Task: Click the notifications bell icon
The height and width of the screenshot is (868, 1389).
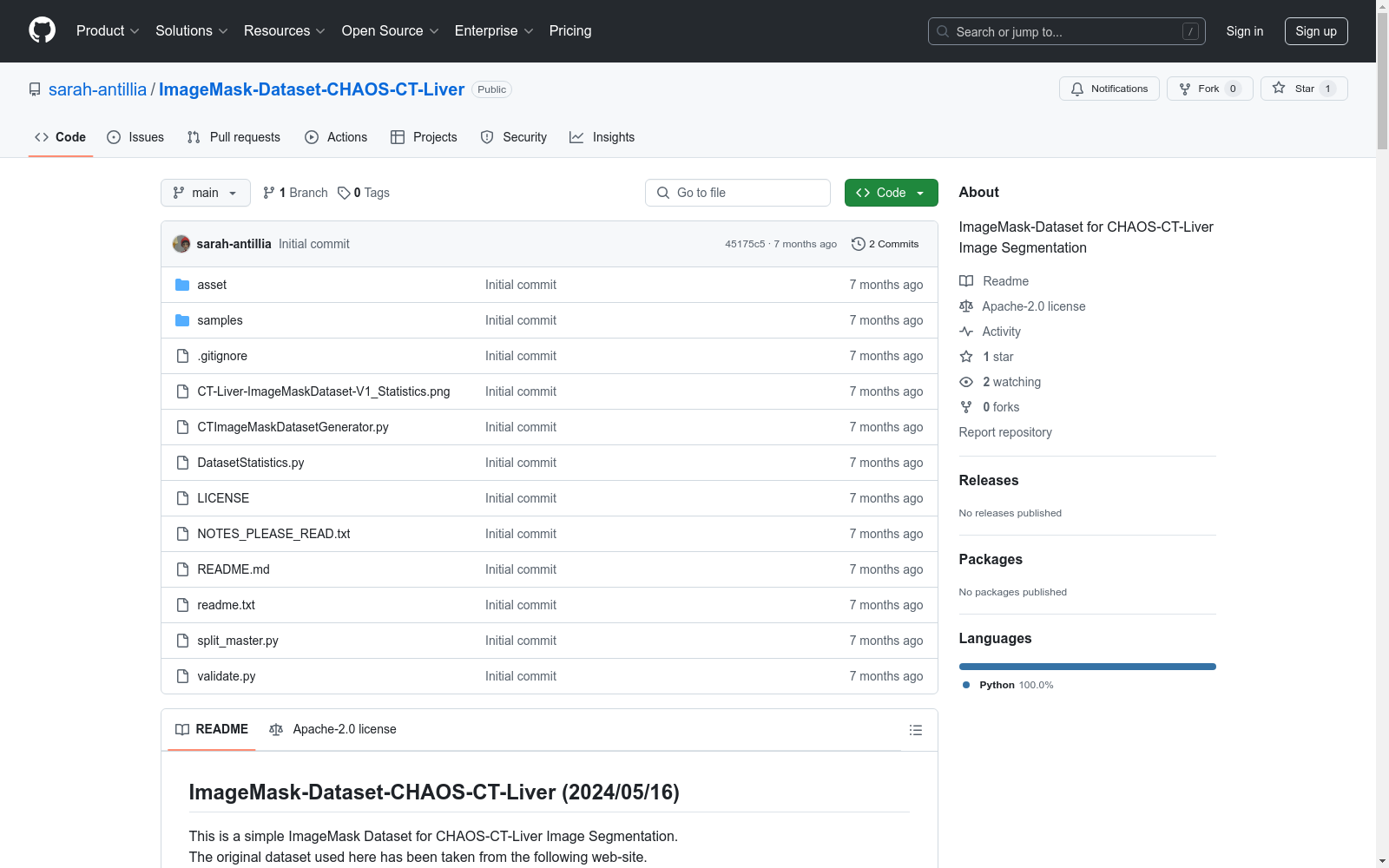Action: [x=1077, y=89]
